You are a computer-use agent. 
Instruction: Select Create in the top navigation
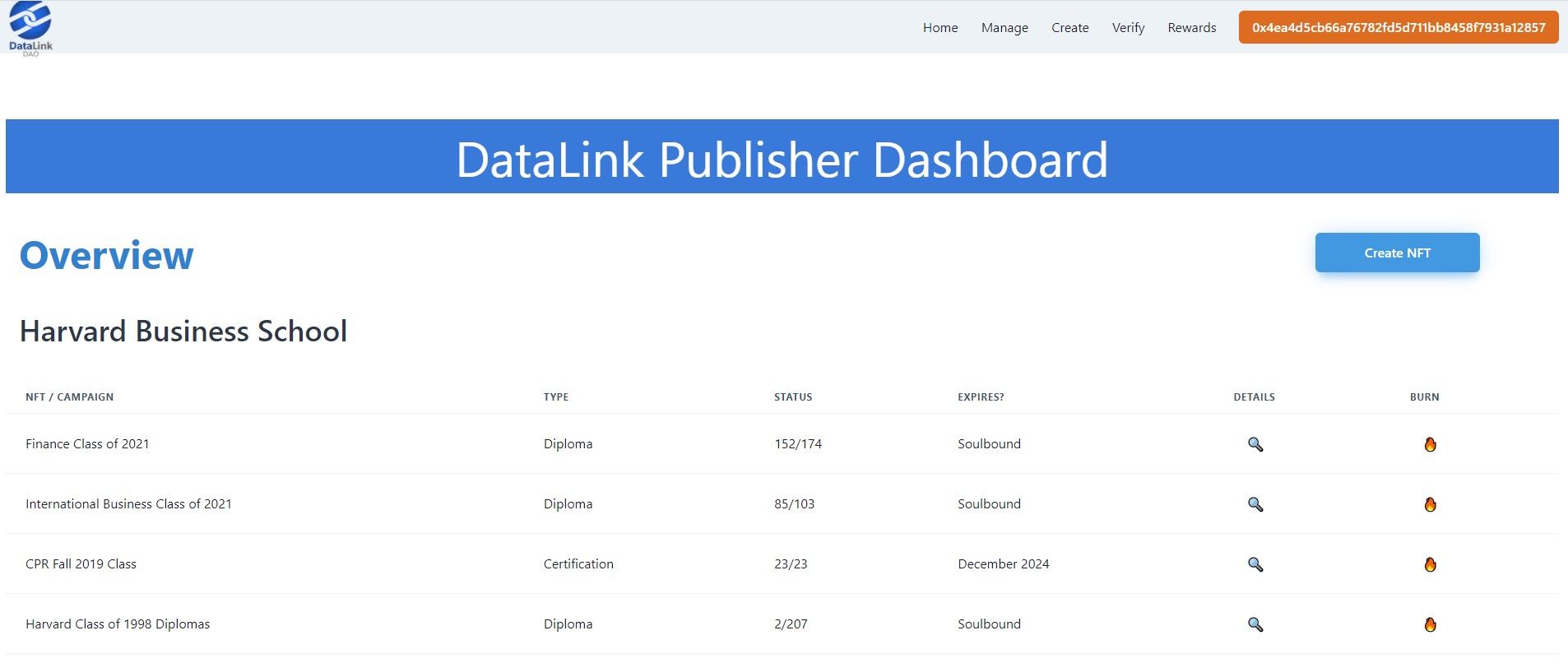pyautogui.click(x=1069, y=28)
